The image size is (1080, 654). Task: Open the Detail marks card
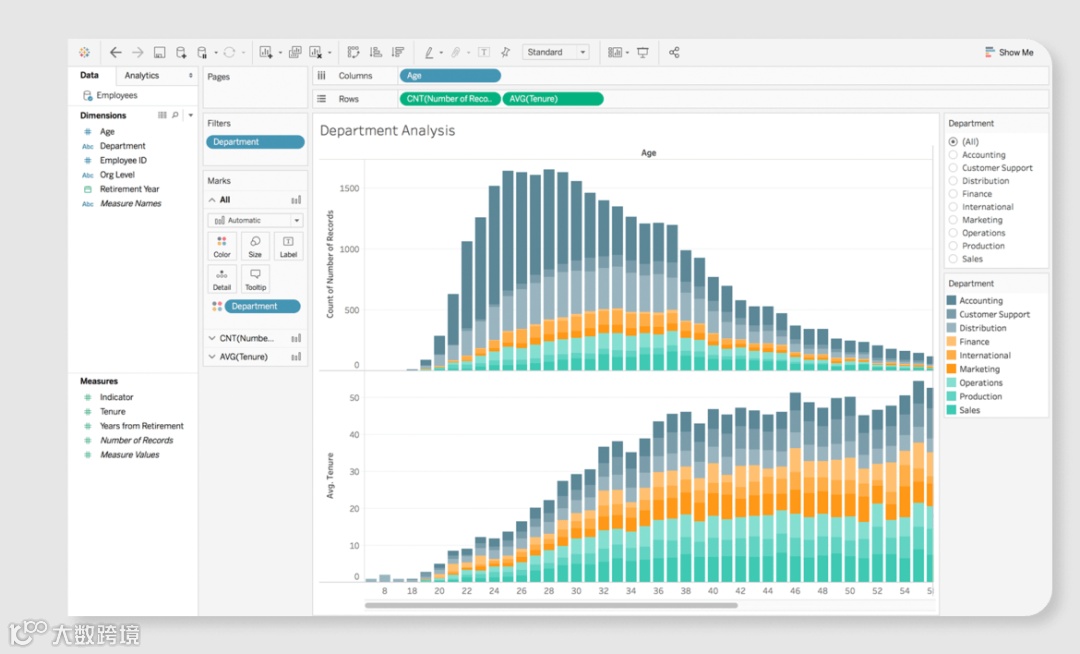tap(222, 279)
